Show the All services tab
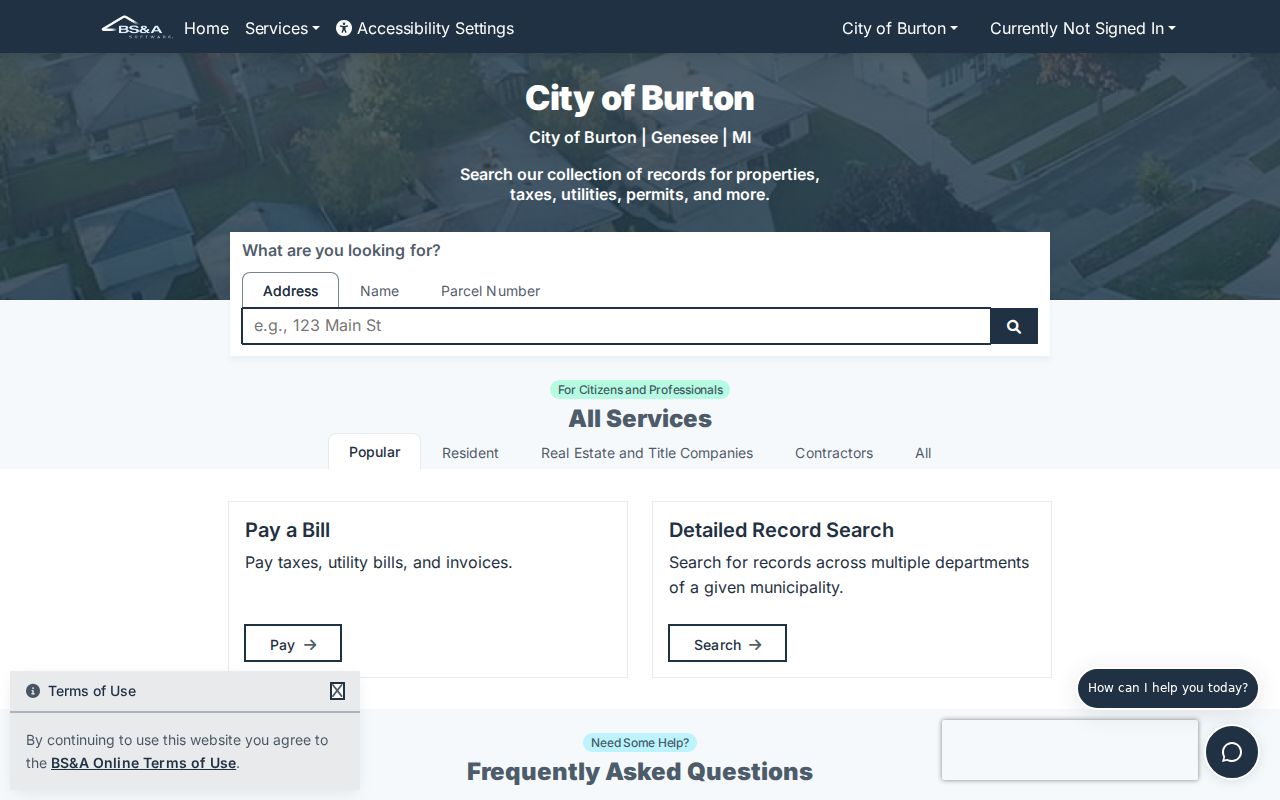Viewport: 1280px width, 800px height. click(x=923, y=453)
